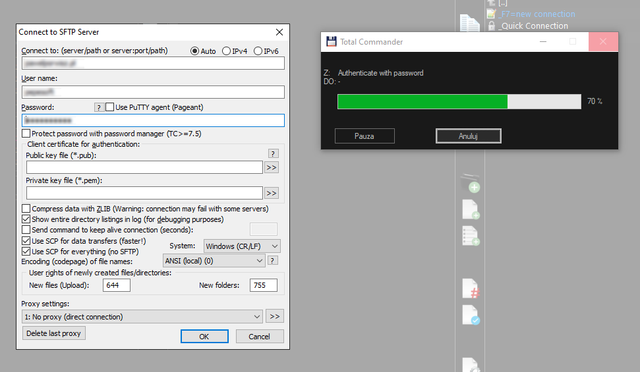This screenshot has width=640, height=372.
Task: Click the >> browse button for the public key file
Action: [x=271, y=167]
